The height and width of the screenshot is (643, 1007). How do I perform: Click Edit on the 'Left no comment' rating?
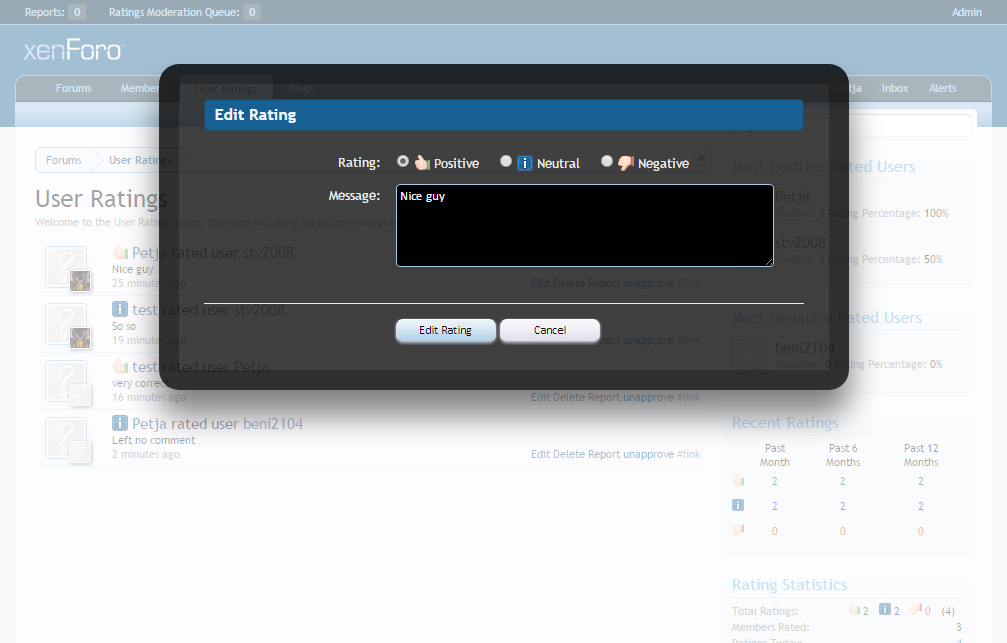[540, 454]
